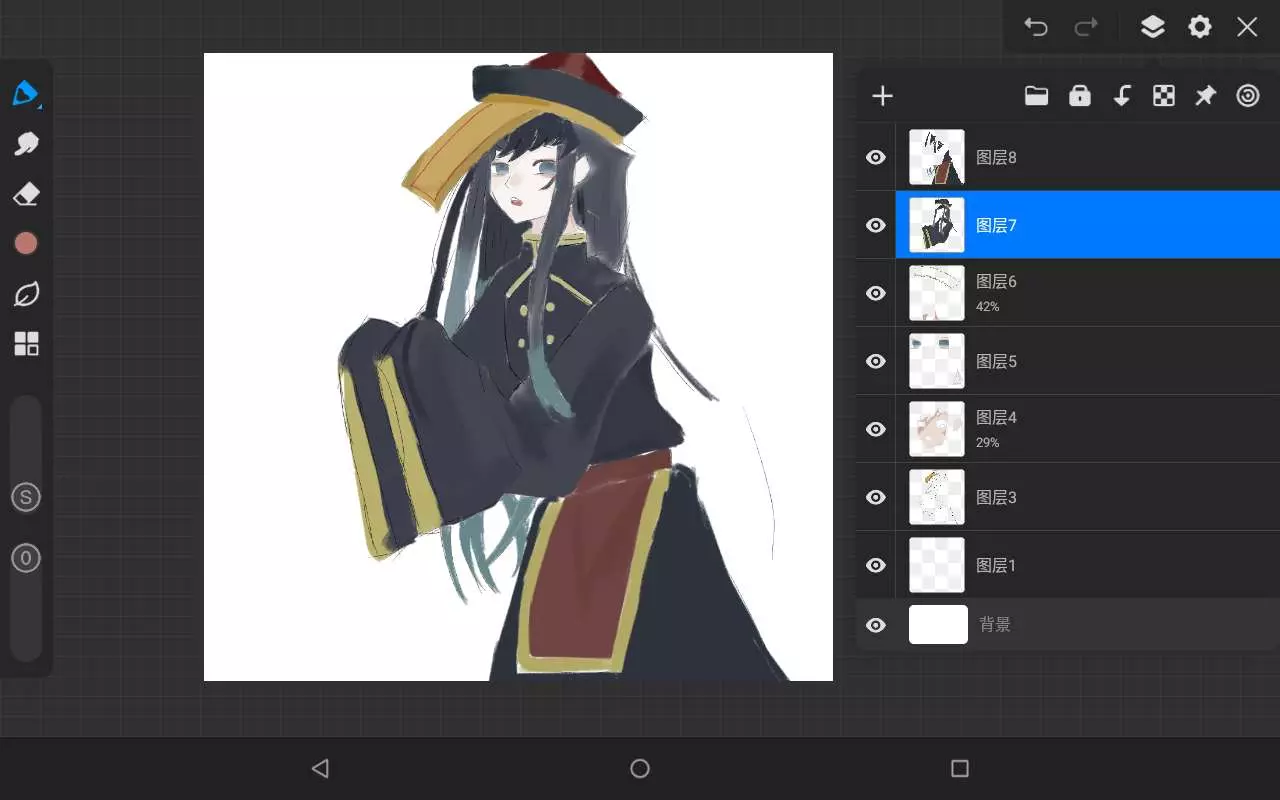
Task: Hide layer 图层6
Action: pyautogui.click(x=876, y=293)
